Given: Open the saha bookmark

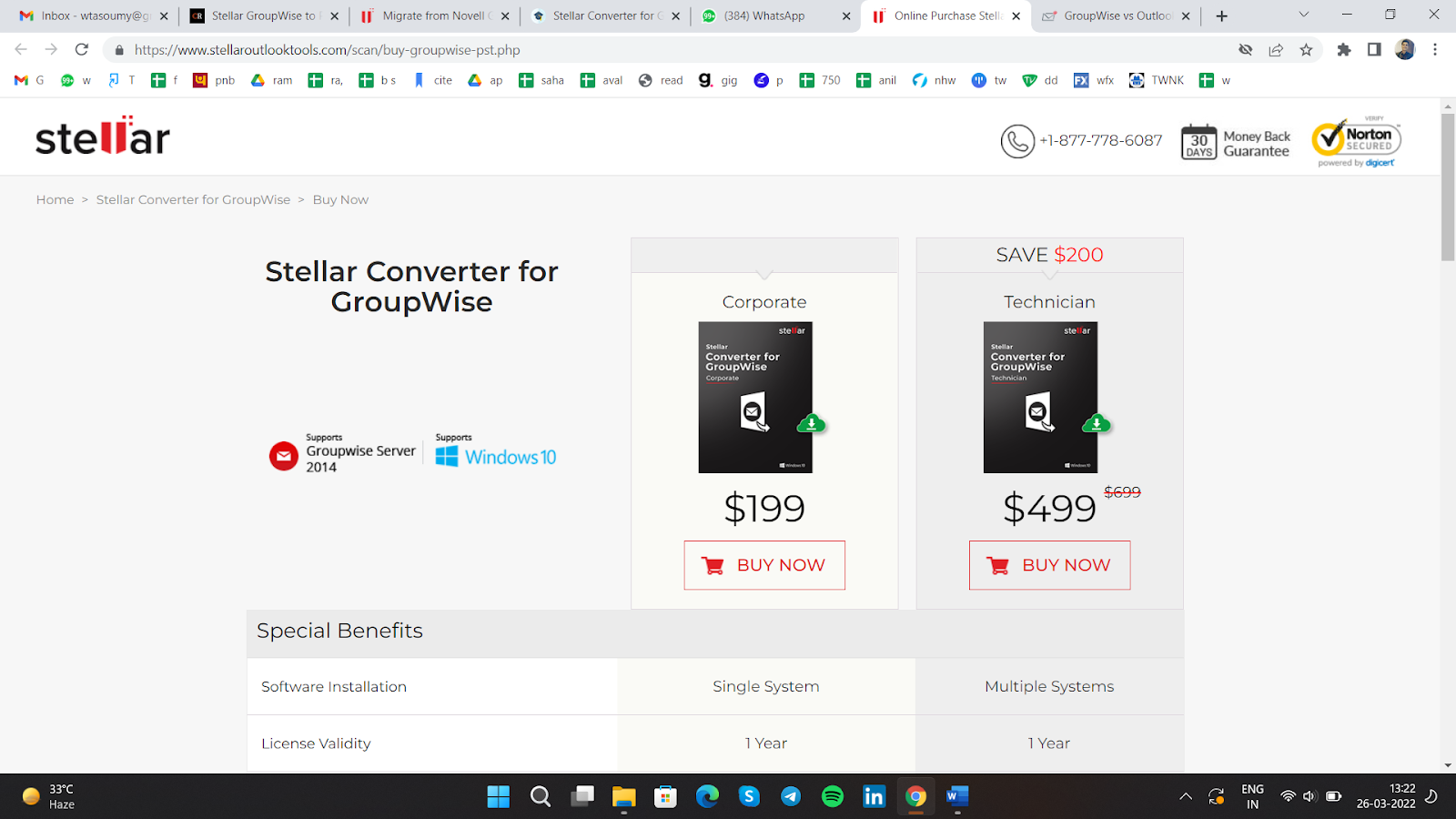Looking at the screenshot, I should click(x=541, y=80).
